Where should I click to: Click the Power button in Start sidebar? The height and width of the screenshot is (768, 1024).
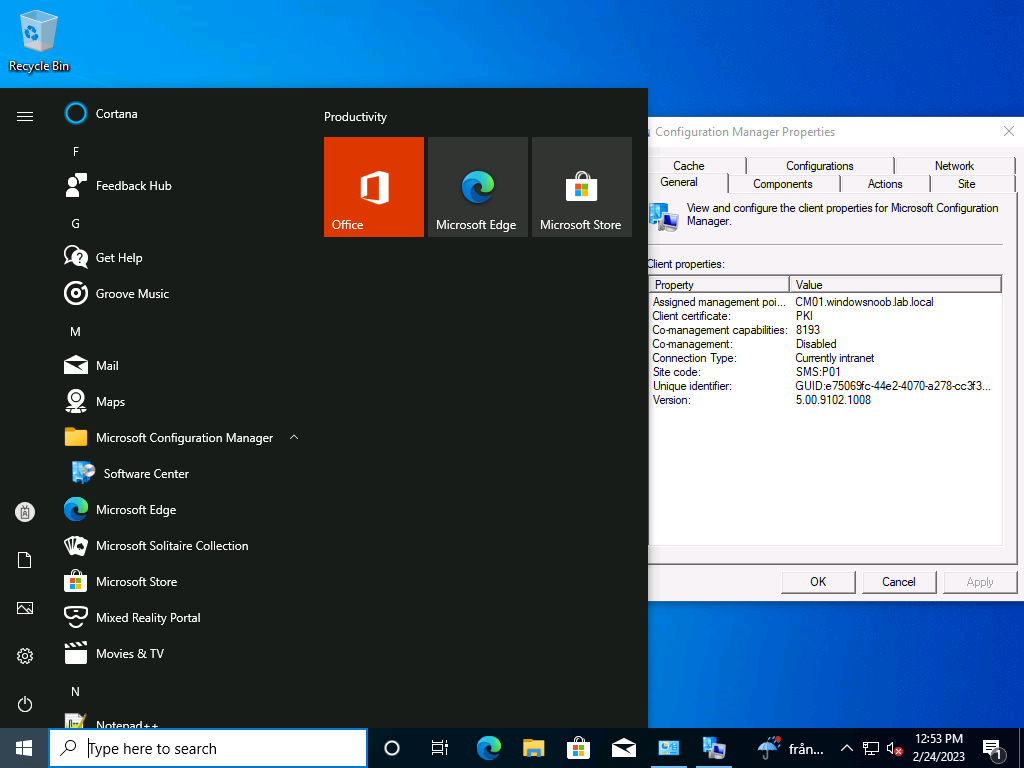coord(25,704)
